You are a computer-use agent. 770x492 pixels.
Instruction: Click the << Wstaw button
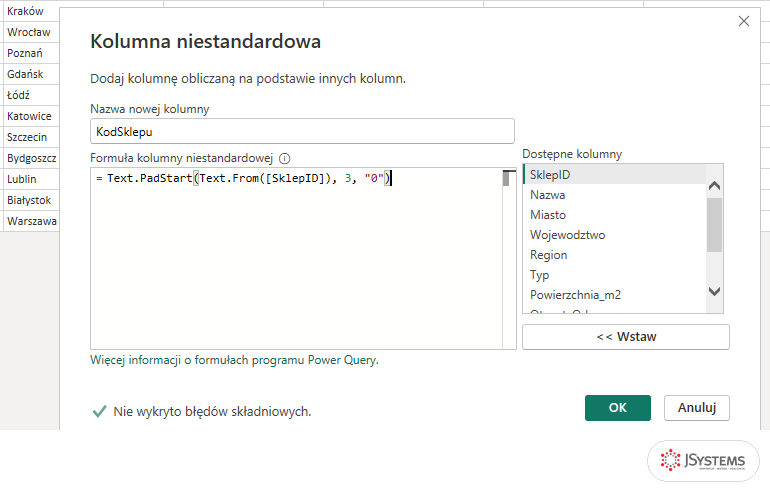tap(626, 337)
